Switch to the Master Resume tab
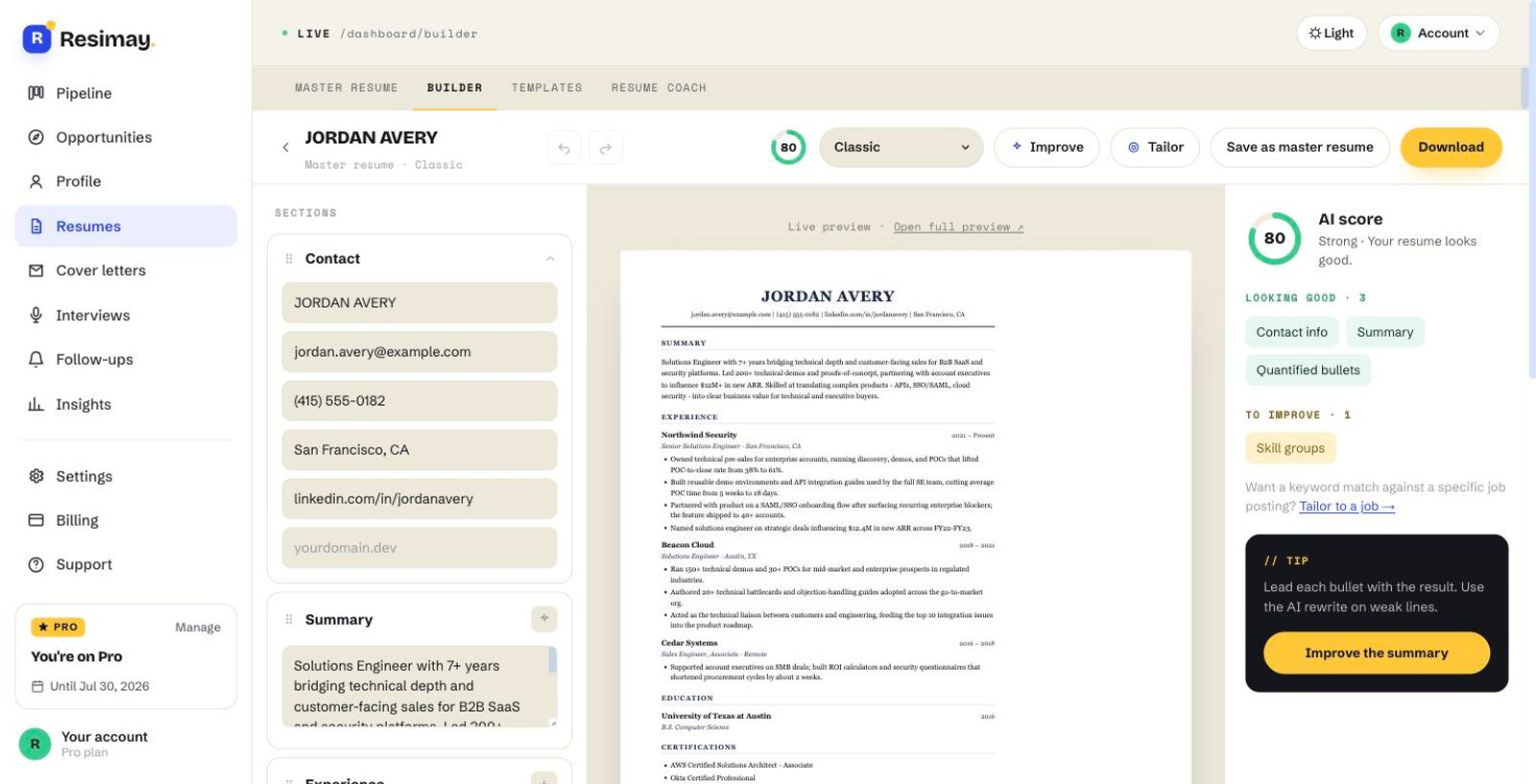Viewport: 1536px width, 784px height. pos(347,88)
